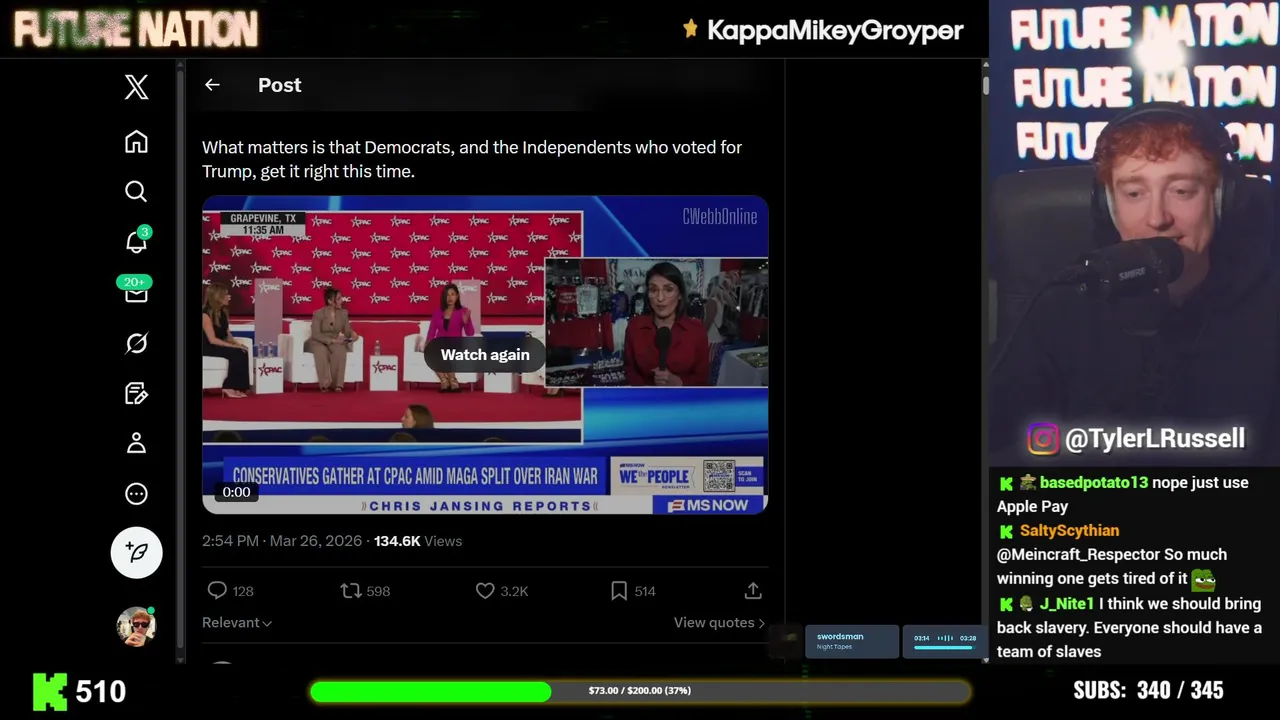
Task: Click the Future Nation logo top-left
Action: click(135, 29)
